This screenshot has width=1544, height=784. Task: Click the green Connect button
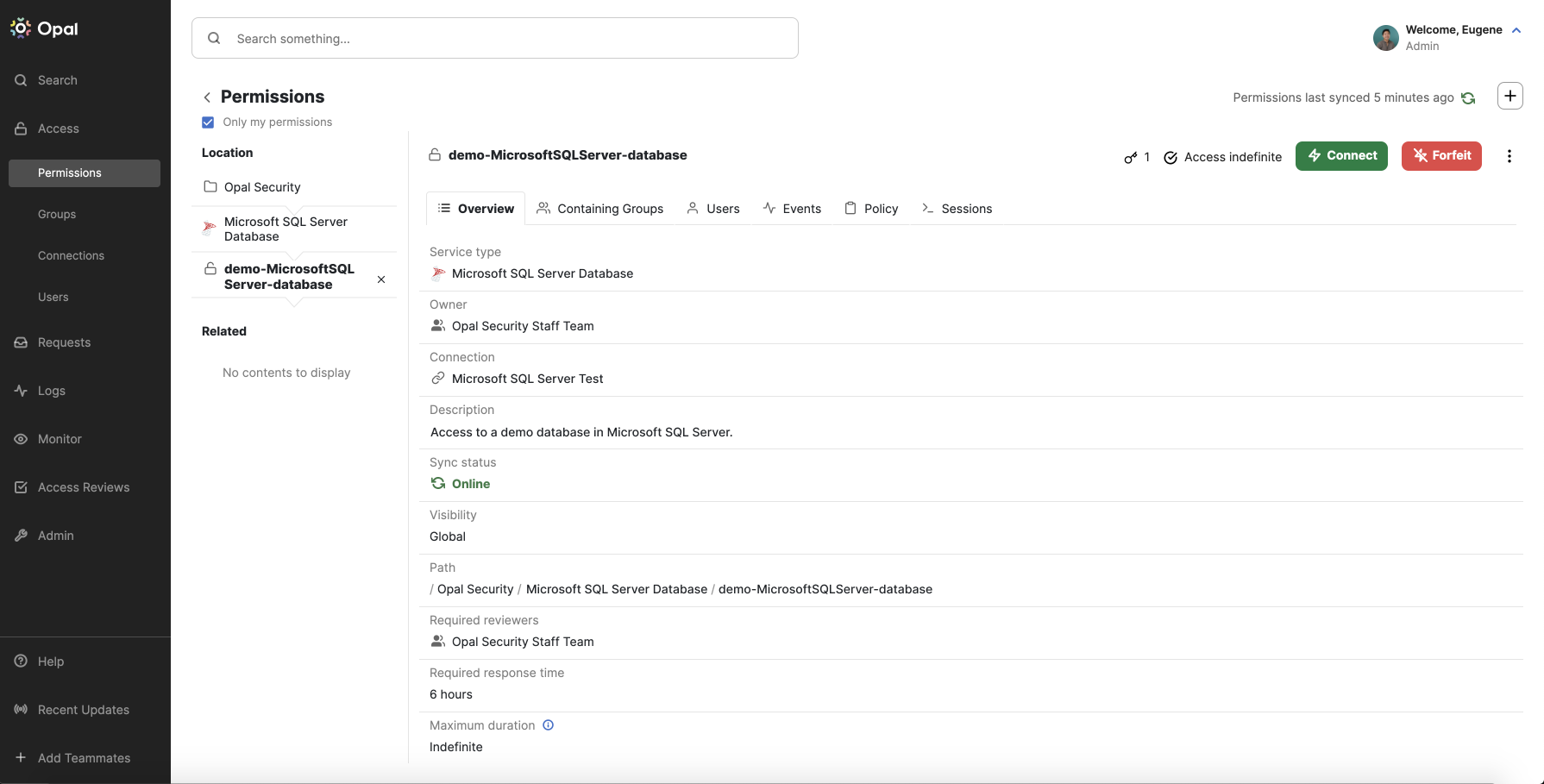[1341, 156]
